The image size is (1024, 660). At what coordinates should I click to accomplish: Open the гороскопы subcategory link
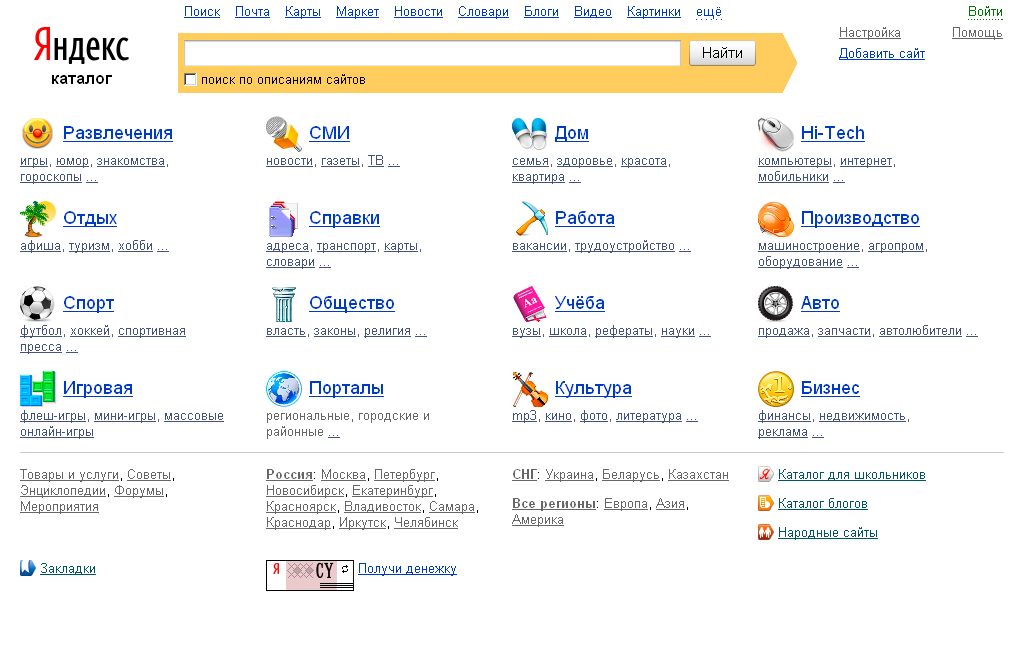coord(51,177)
